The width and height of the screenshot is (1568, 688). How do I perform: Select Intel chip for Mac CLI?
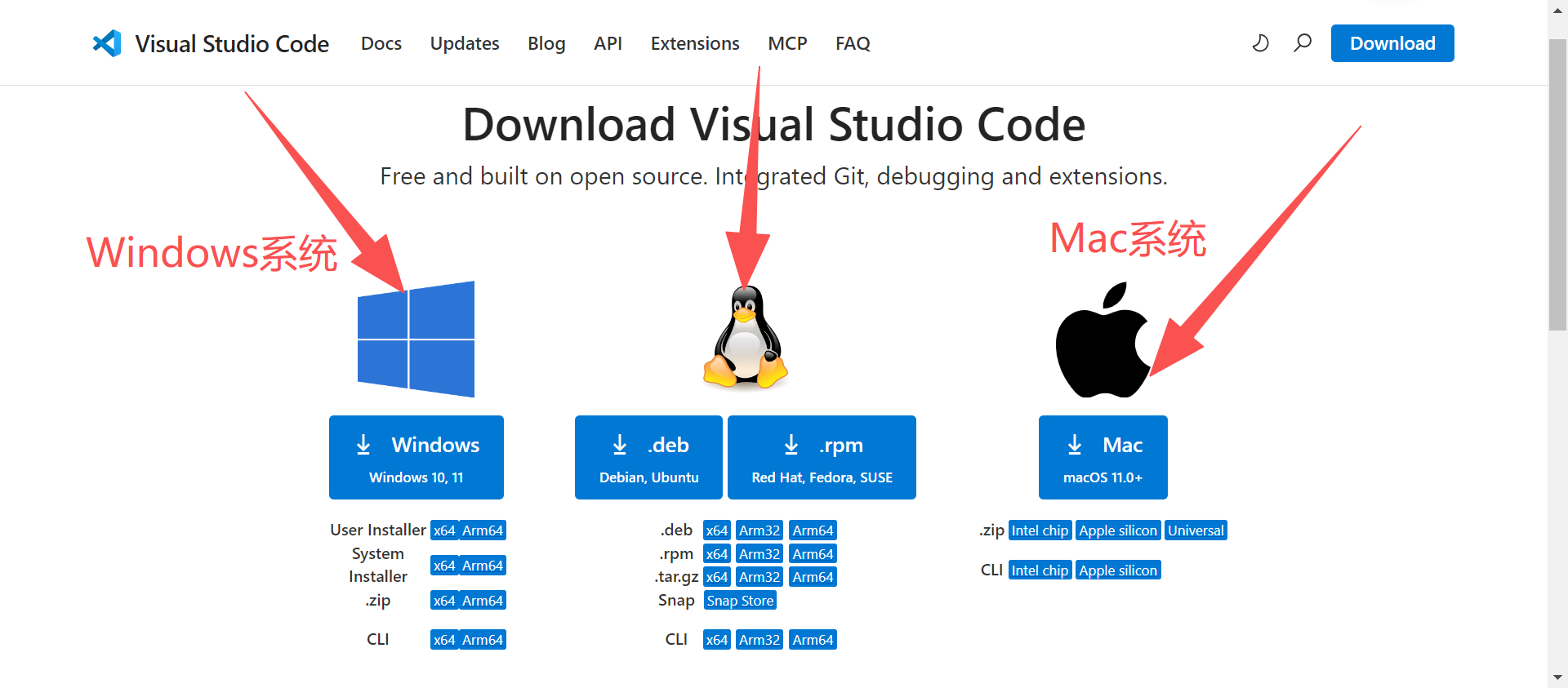[1040, 570]
